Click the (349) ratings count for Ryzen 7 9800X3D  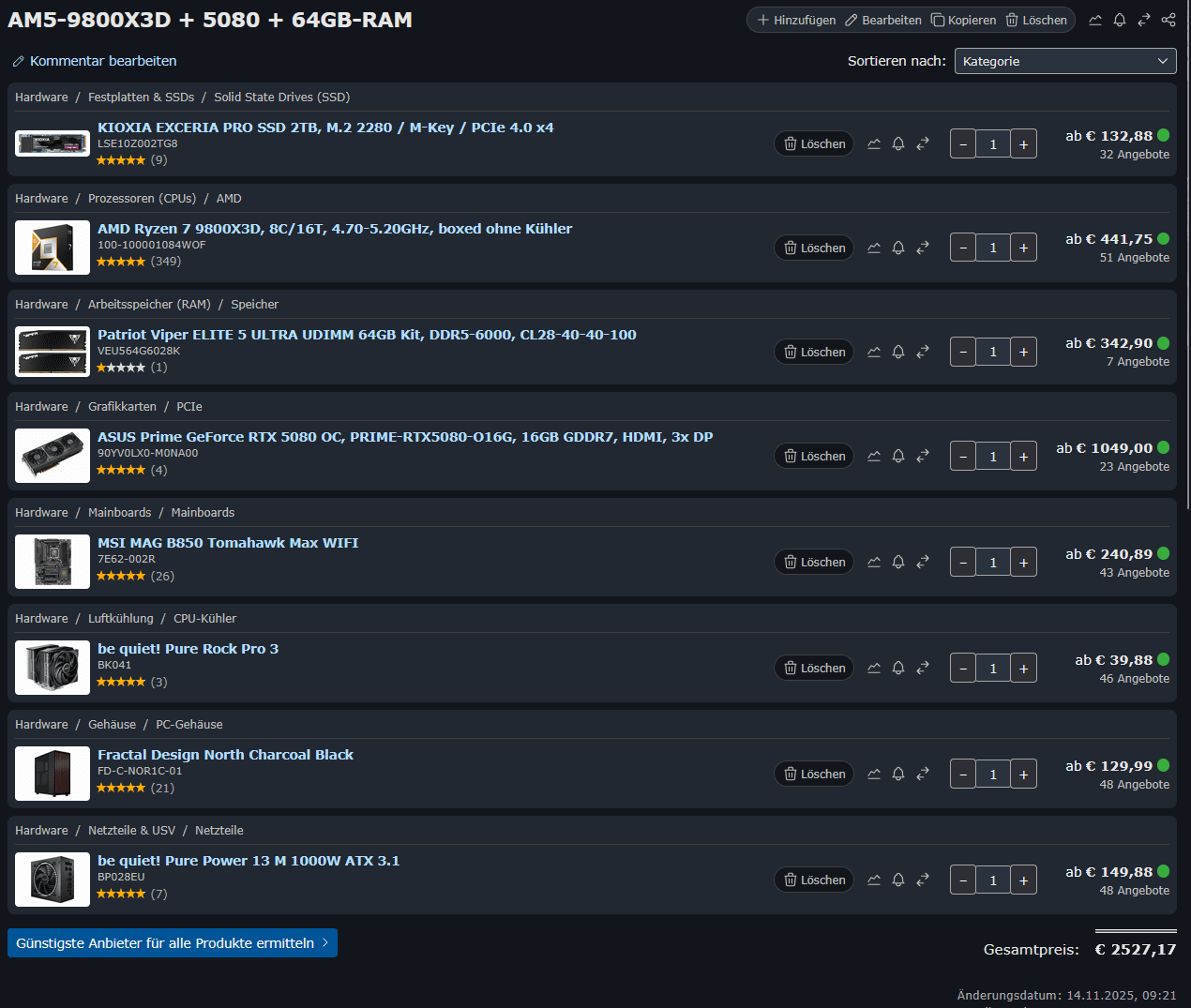[166, 262]
